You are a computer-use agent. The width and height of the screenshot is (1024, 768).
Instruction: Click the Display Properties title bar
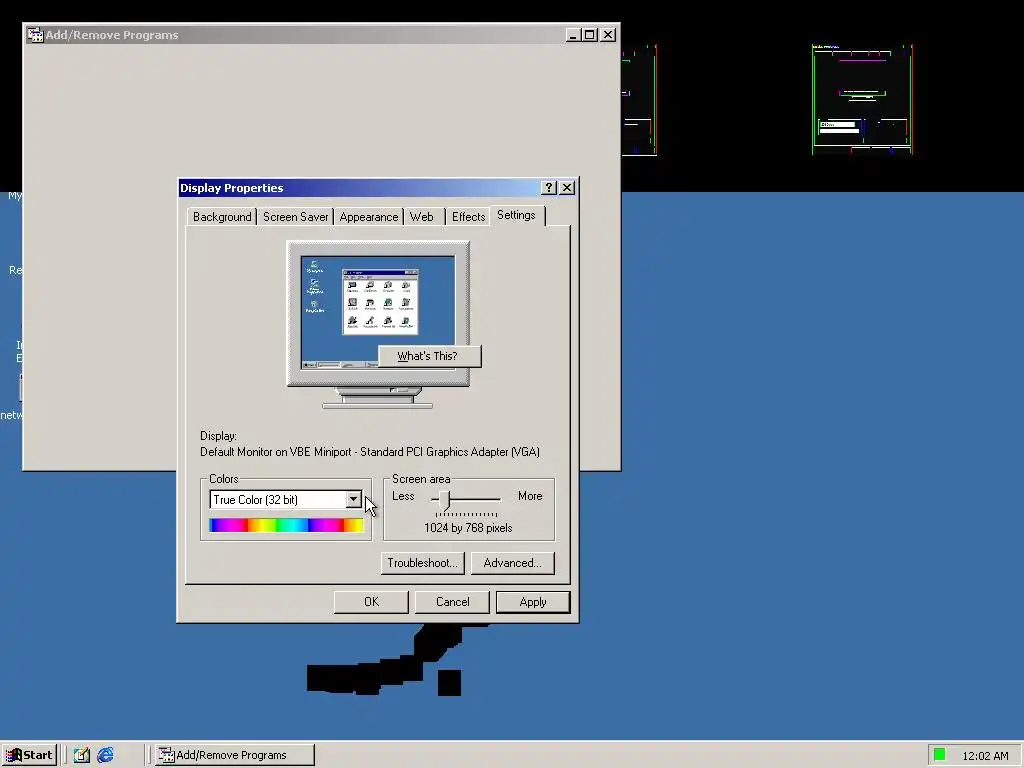coord(359,188)
